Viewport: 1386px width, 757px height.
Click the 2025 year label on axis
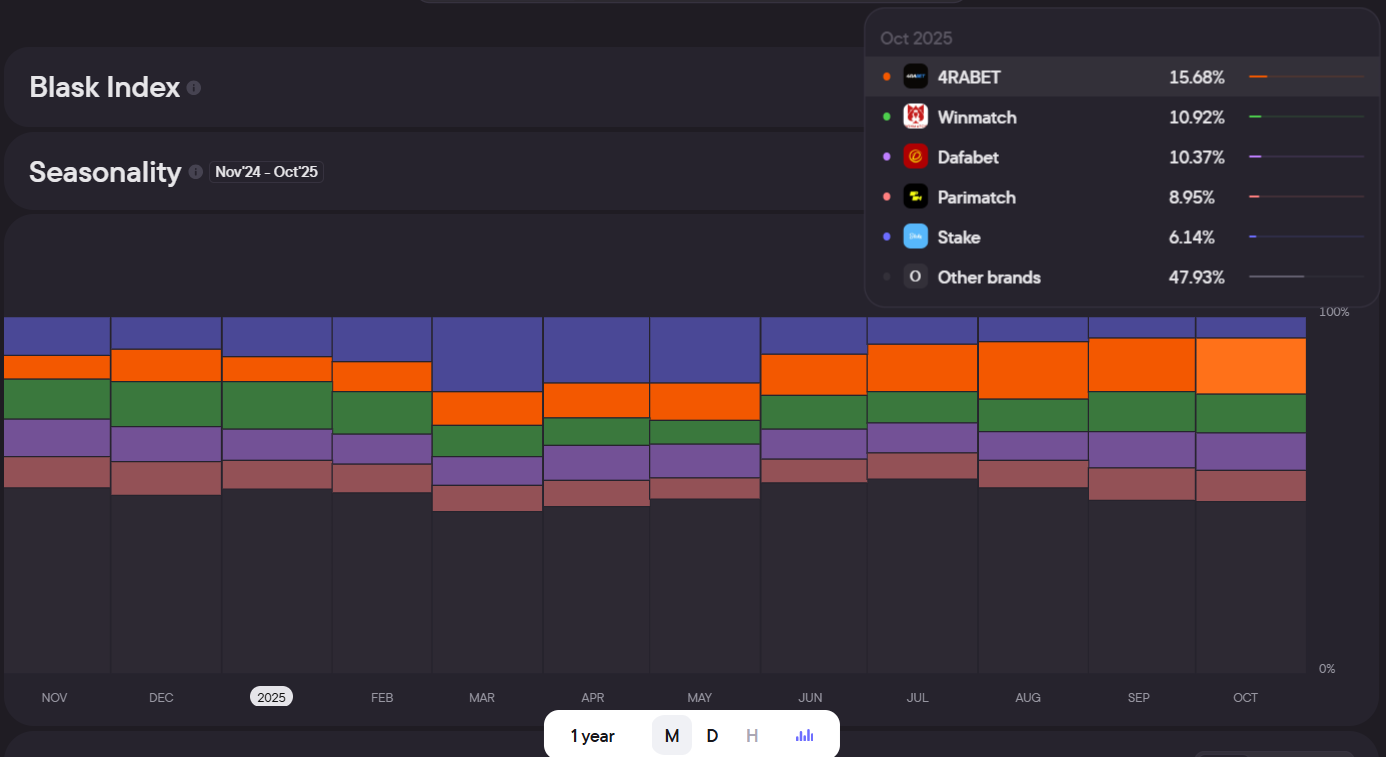click(271, 697)
